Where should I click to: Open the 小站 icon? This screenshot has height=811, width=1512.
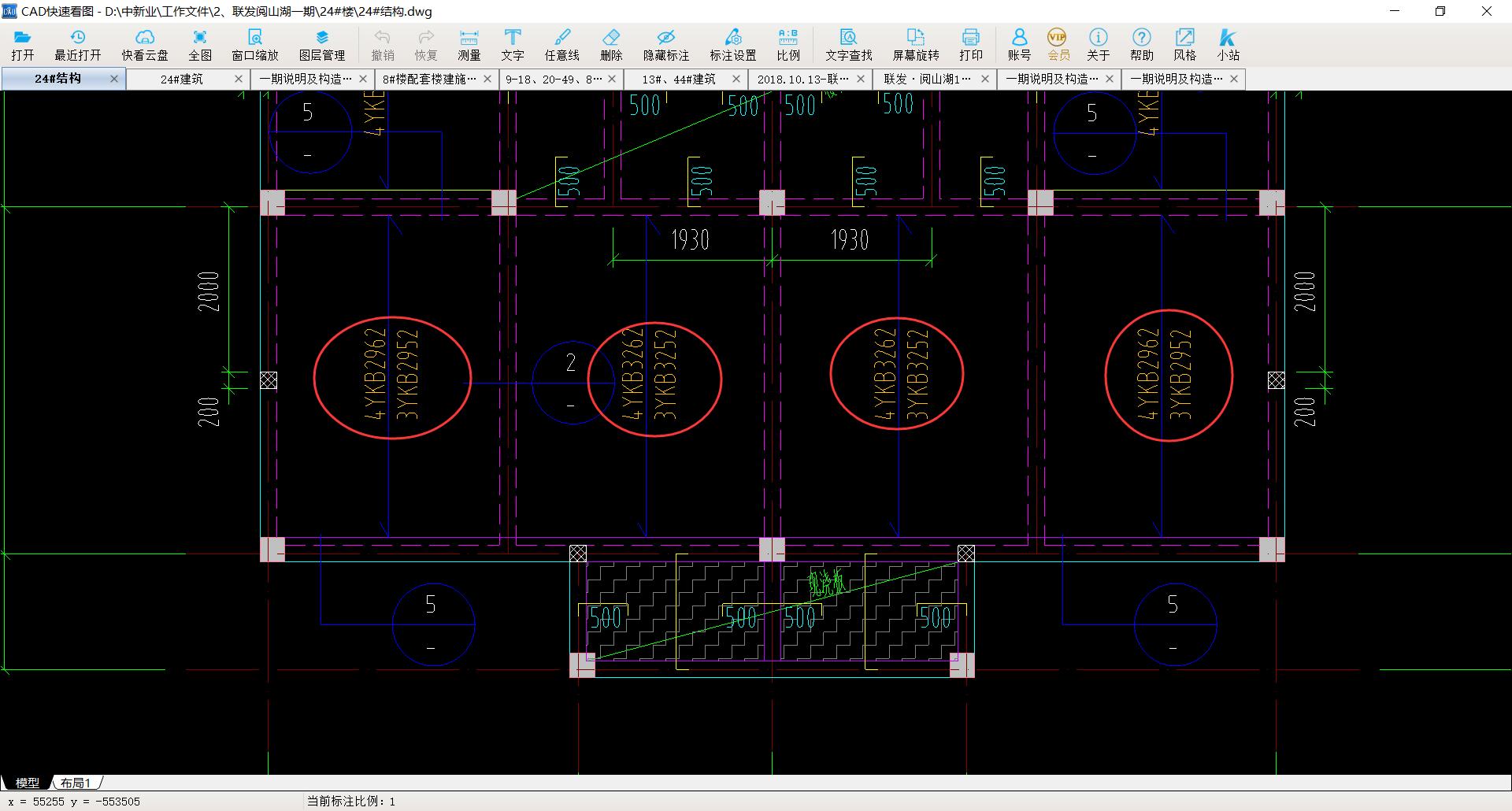(x=1228, y=45)
